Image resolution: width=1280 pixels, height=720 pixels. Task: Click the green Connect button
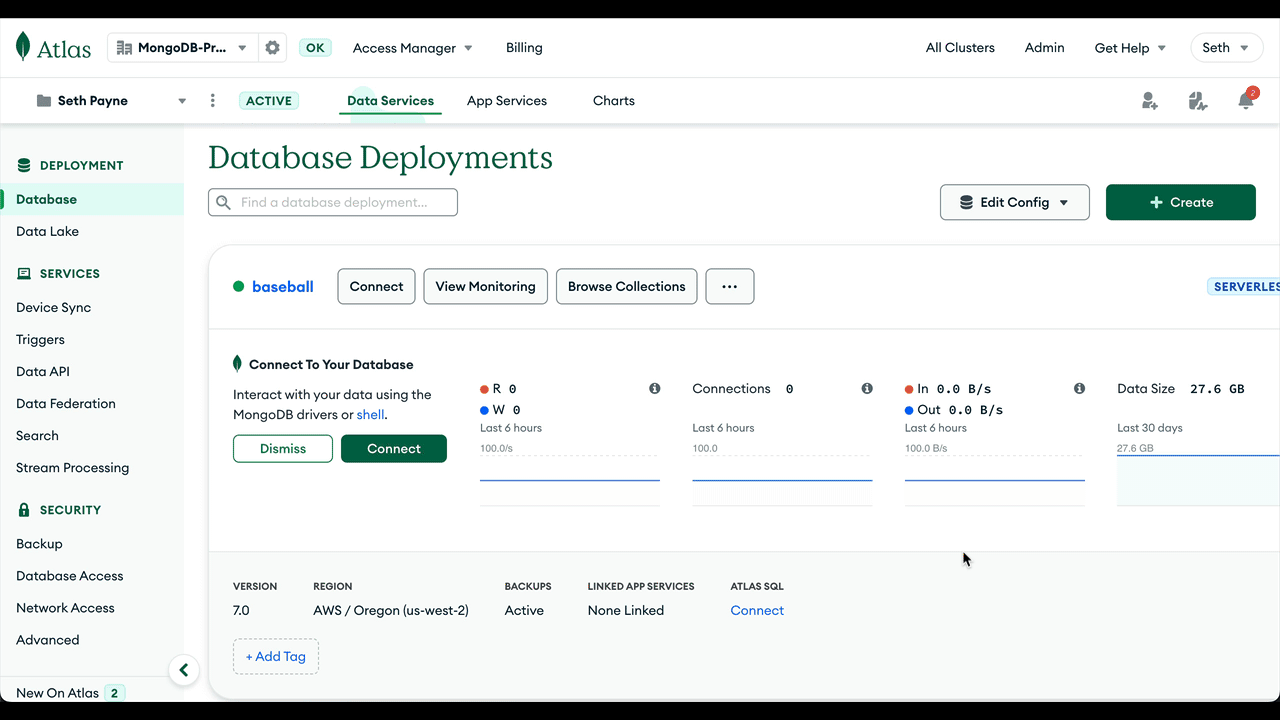click(x=394, y=448)
